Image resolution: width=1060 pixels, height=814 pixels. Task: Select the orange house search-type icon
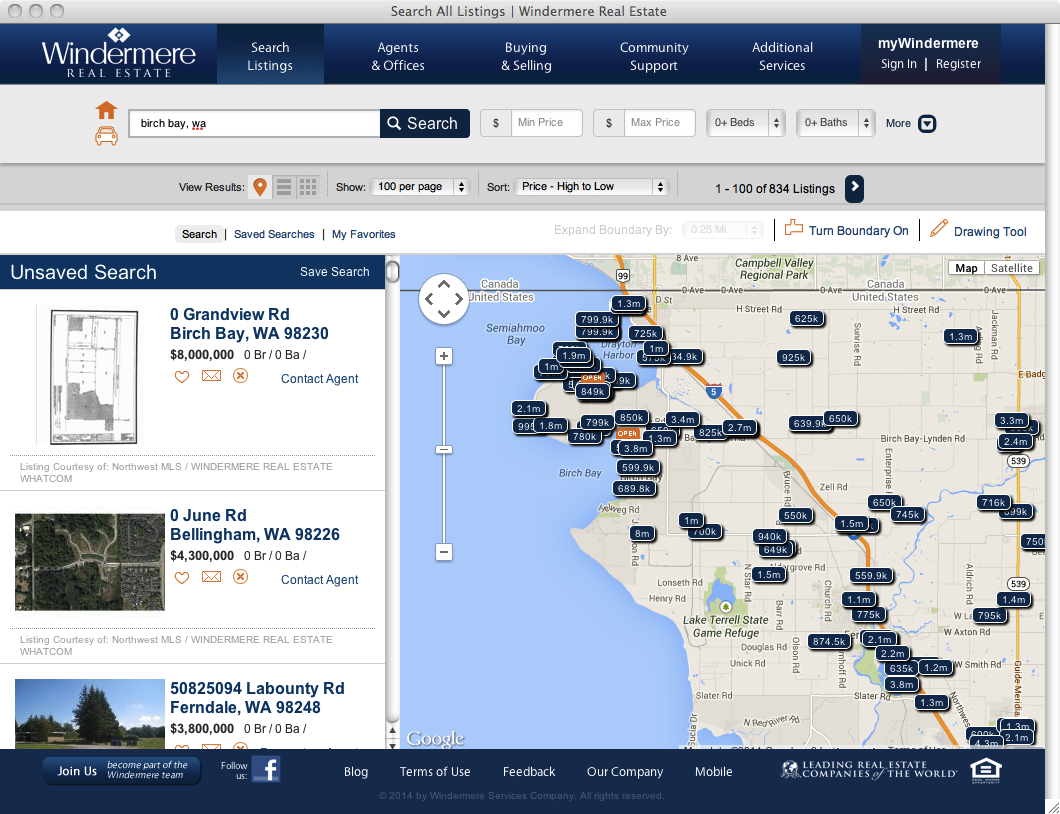click(106, 110)
